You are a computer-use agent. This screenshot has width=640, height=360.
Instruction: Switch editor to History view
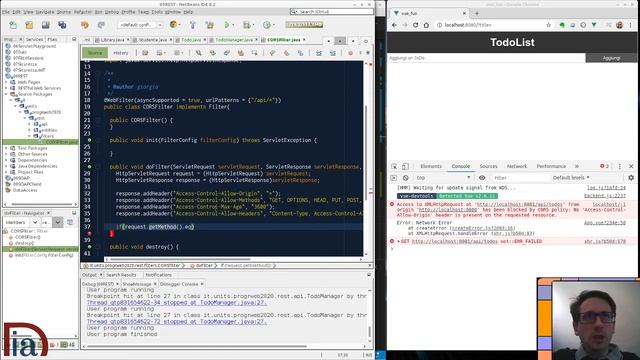click(121, 53)
